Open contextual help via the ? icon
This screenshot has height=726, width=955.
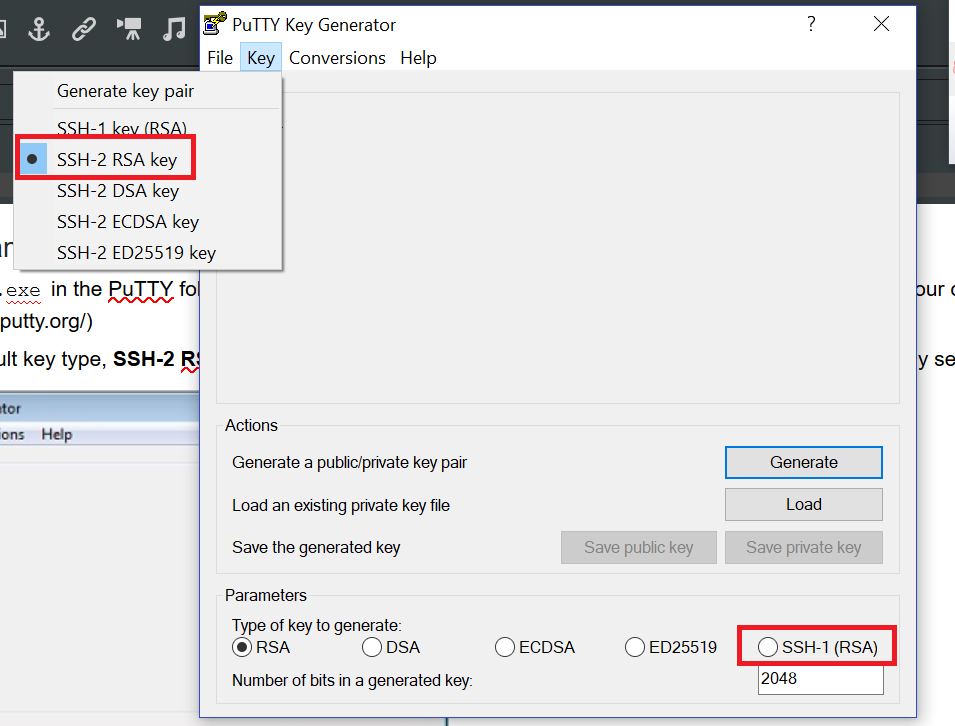(811, 24)
